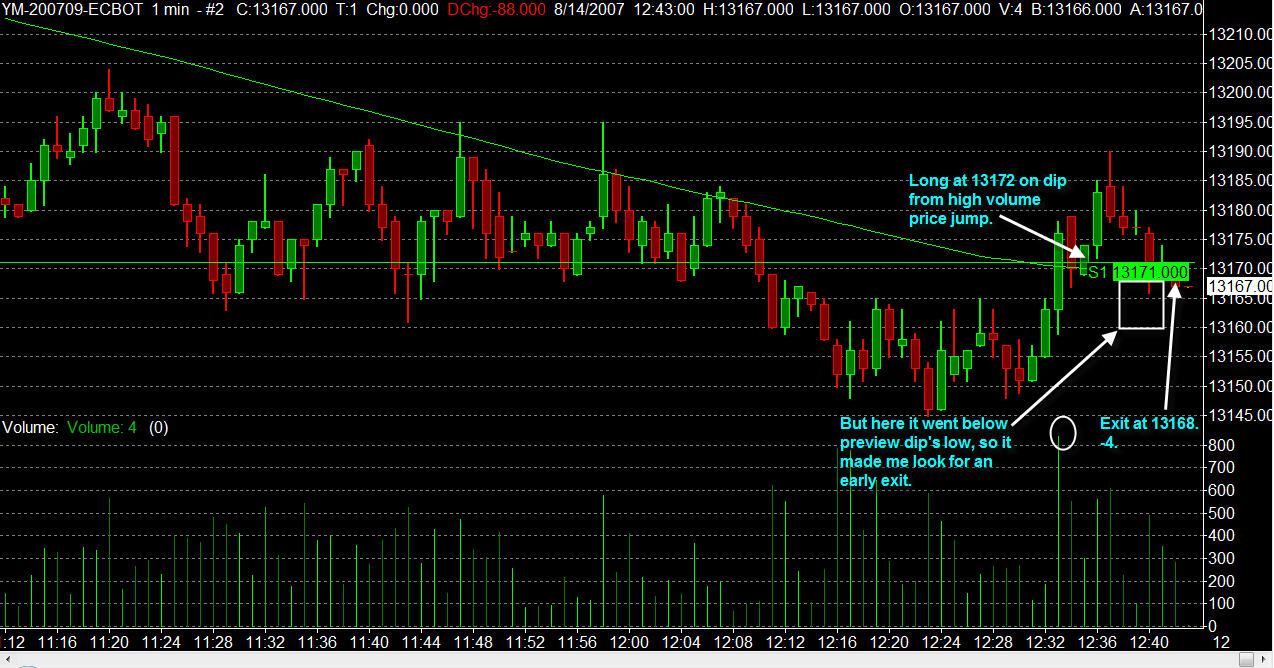The width and height of the screenshot is (1274, 668).
Task: Click the 'A:13167.0' ask value
Action: 1166,9
